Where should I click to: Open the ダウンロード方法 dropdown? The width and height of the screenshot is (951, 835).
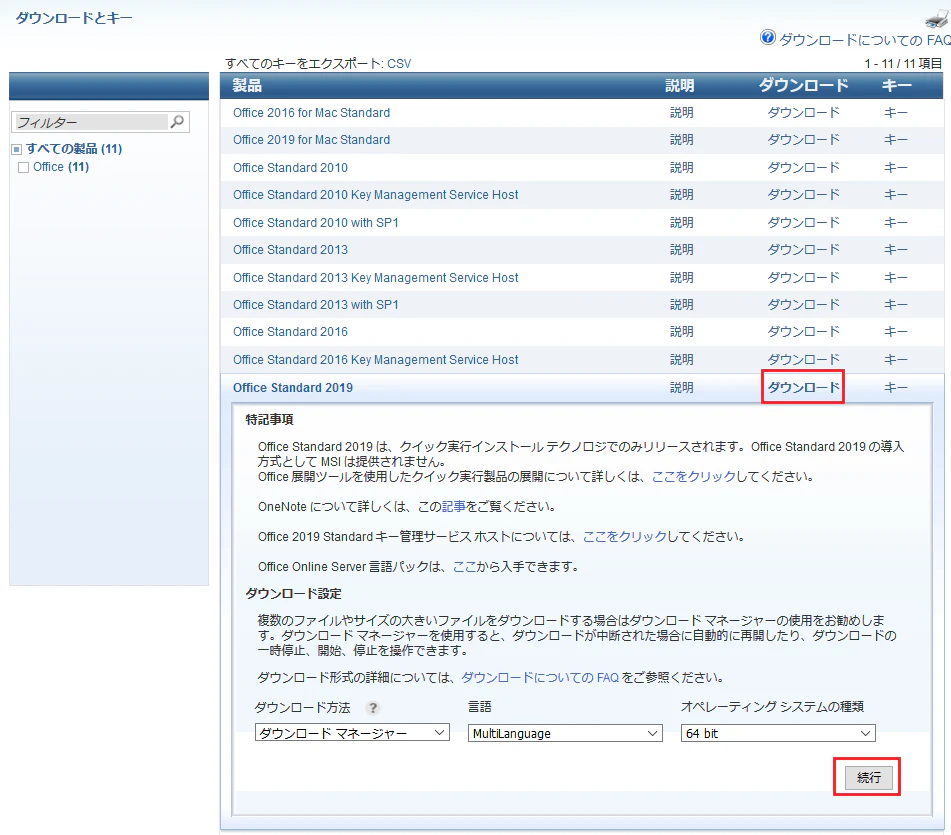[x=352, y=733]
